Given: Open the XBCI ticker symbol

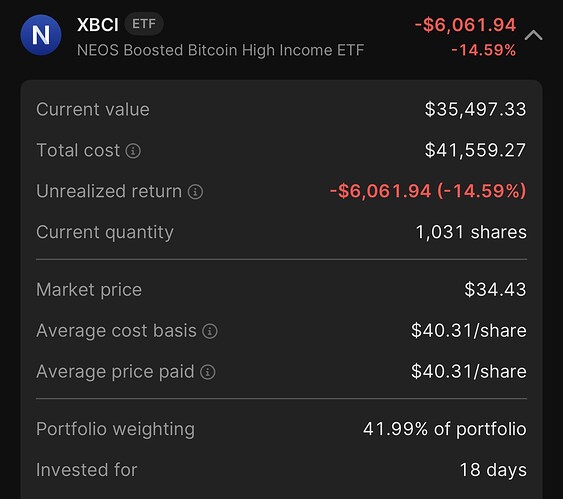Looking at the screenshot, I should pyautogui.click(x=98, y=25).
